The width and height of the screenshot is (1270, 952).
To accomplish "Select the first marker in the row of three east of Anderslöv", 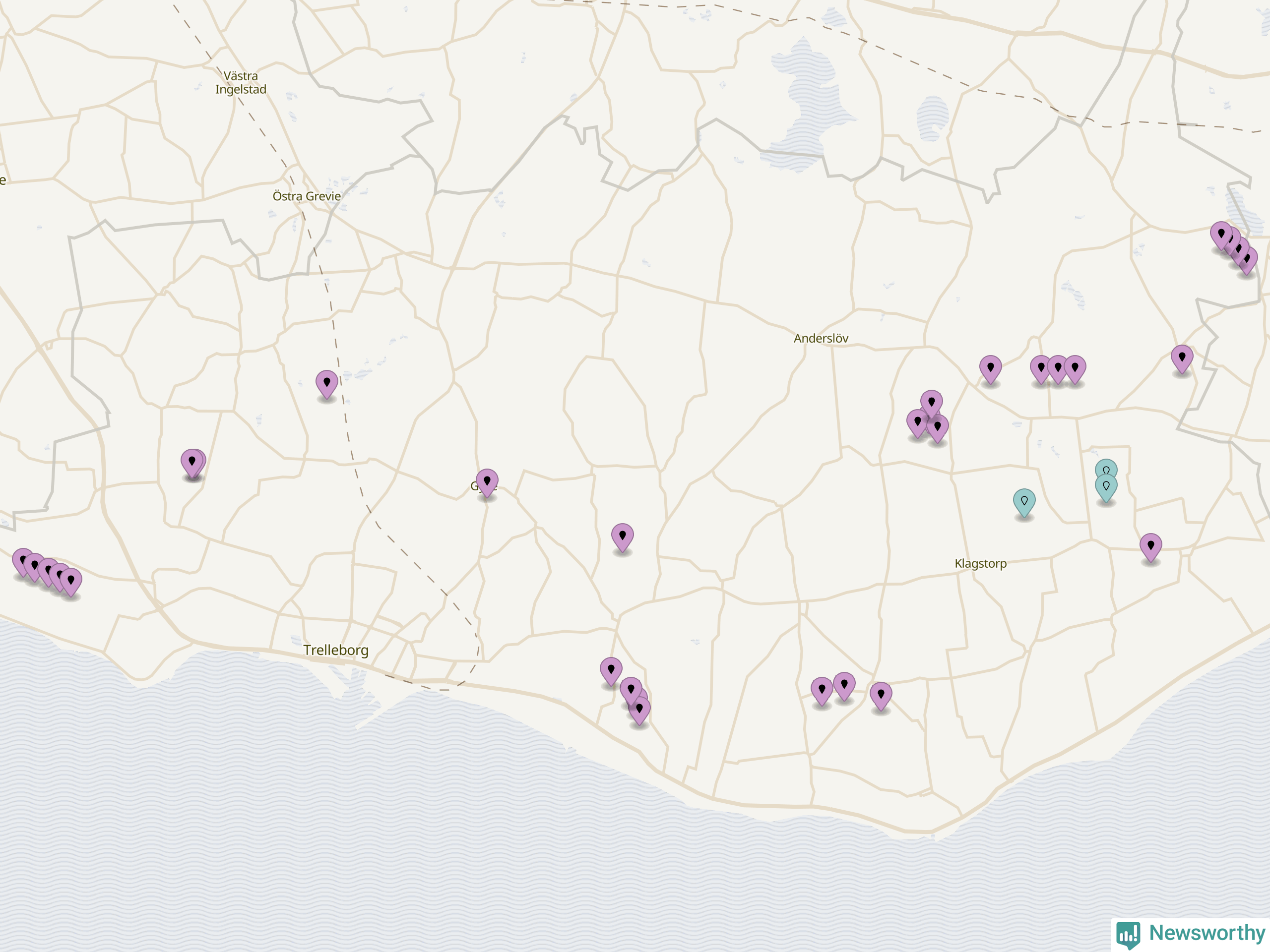I will click(x=1041, y=369).
